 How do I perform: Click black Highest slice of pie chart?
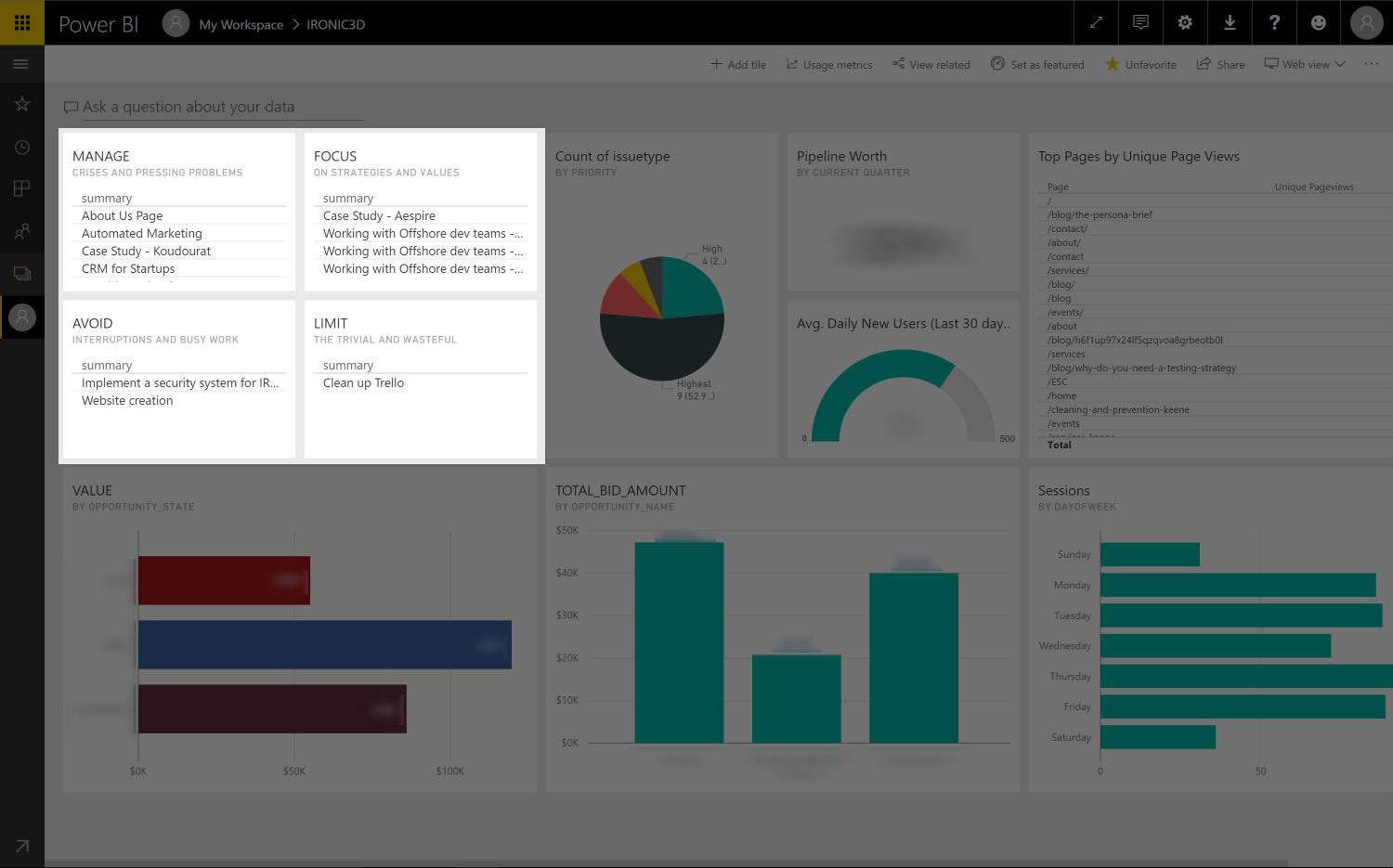(x=662, y=348)
